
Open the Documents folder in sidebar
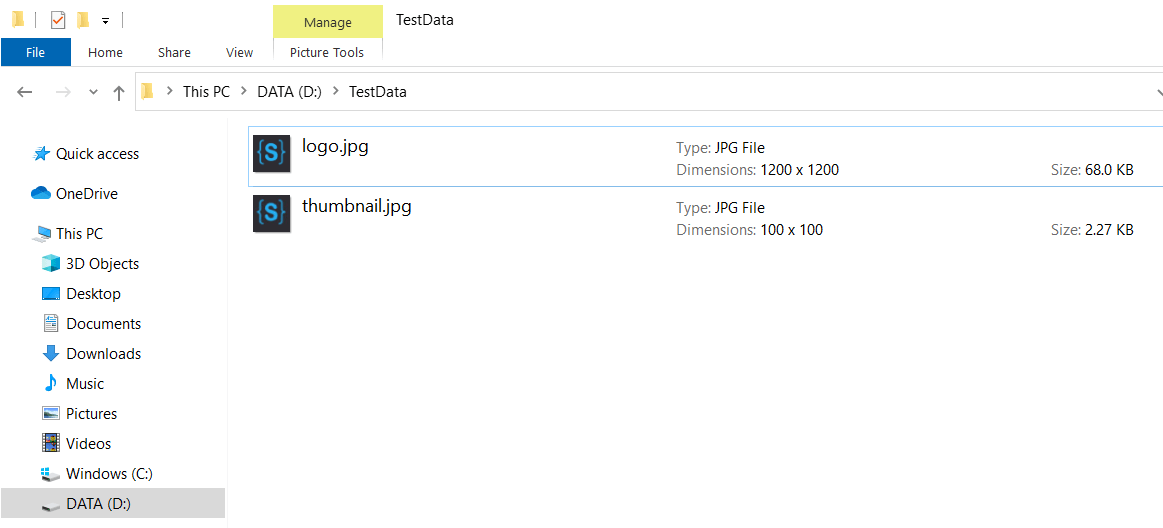(103, 323)
